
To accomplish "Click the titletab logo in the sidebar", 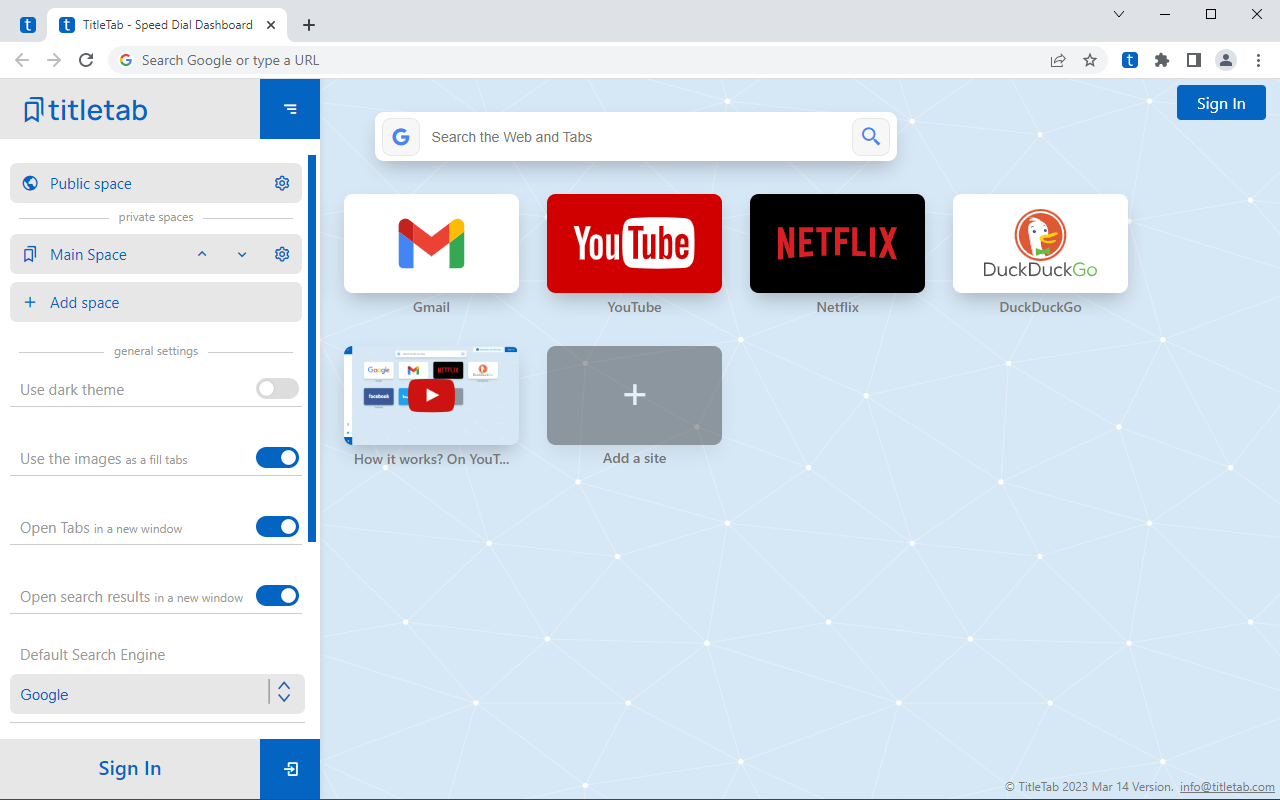I will (x=86, y=109).
